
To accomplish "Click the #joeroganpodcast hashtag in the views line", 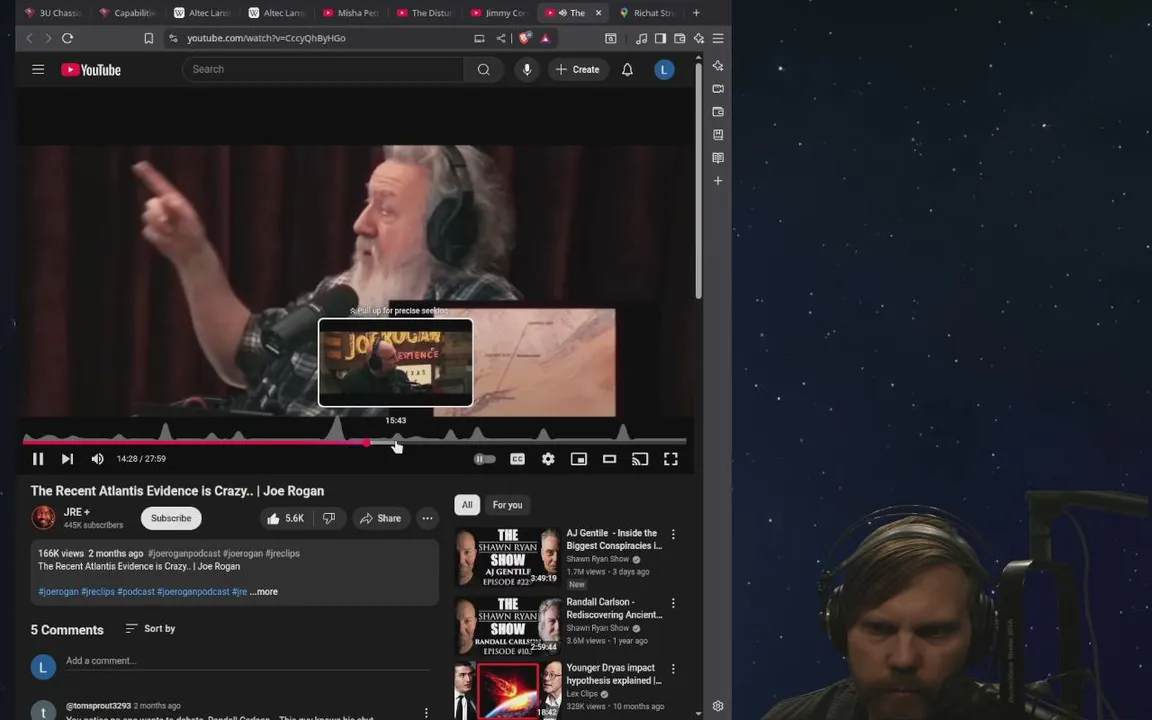I will 184,554.
